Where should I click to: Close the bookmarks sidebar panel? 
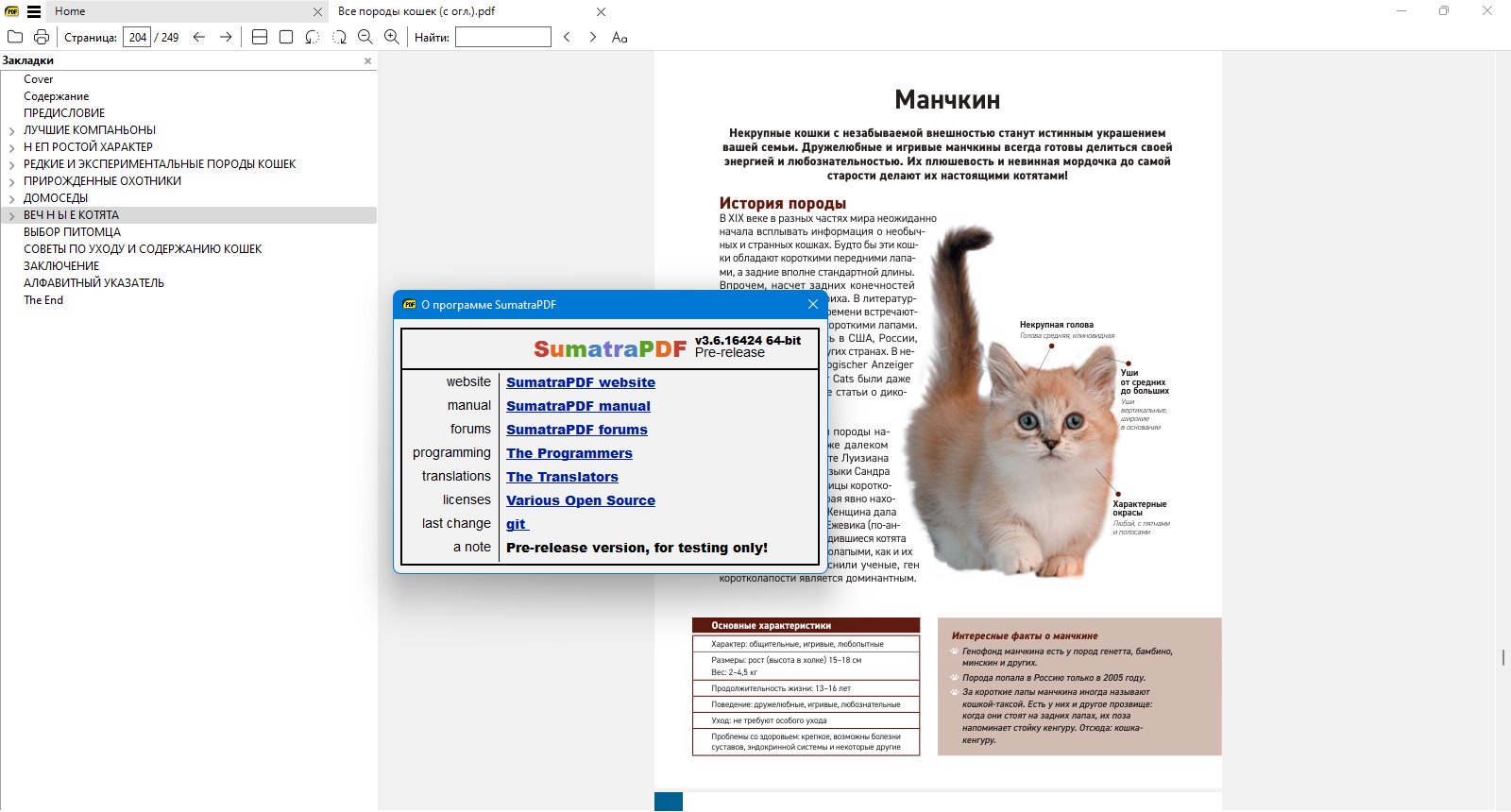368,60
